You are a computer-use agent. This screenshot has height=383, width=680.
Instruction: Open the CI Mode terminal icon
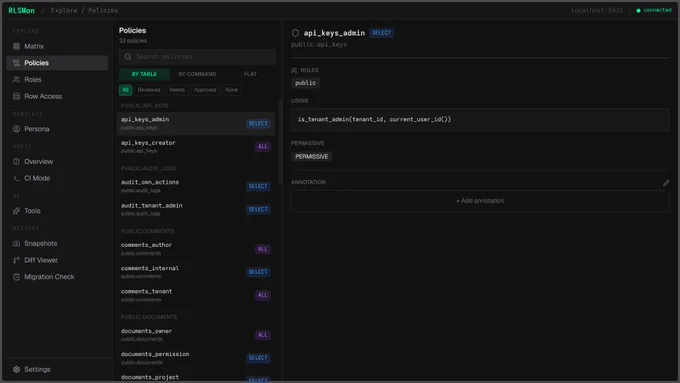point(16,178)
